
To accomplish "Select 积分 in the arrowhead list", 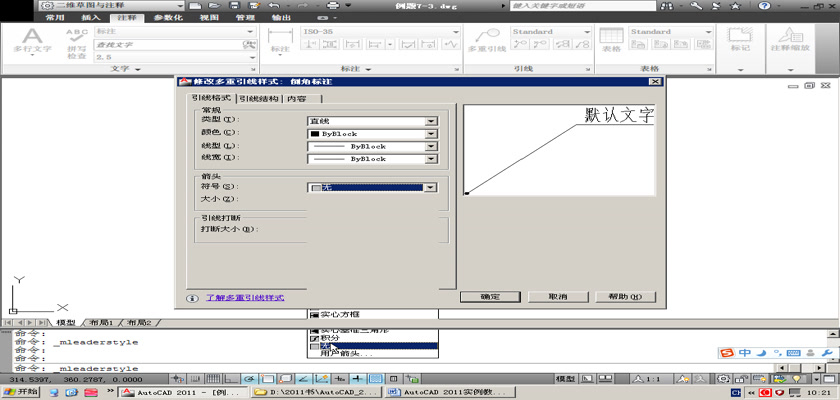I will click(x=372, y=338).
